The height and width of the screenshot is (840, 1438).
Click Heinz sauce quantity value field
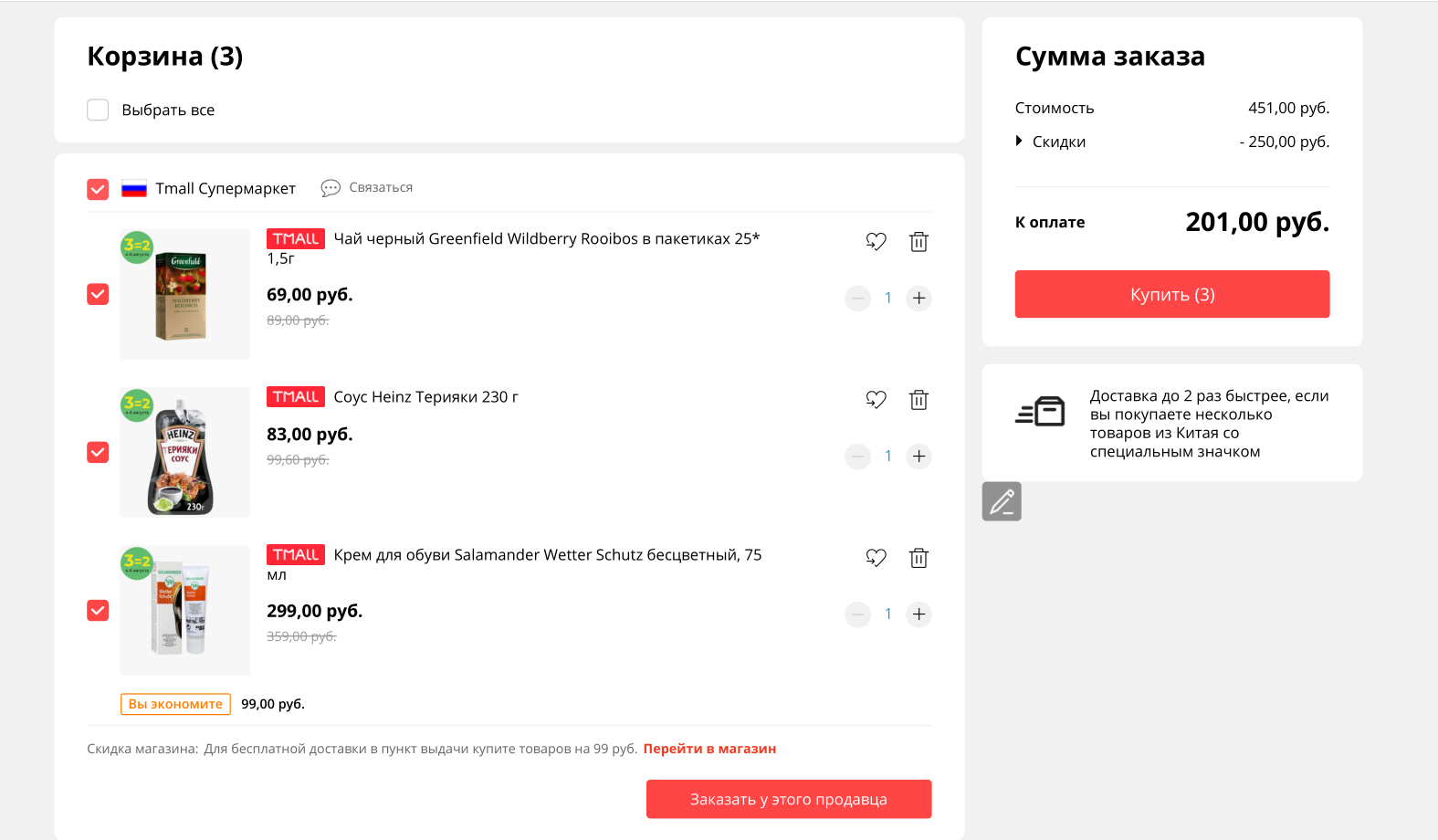888,457
